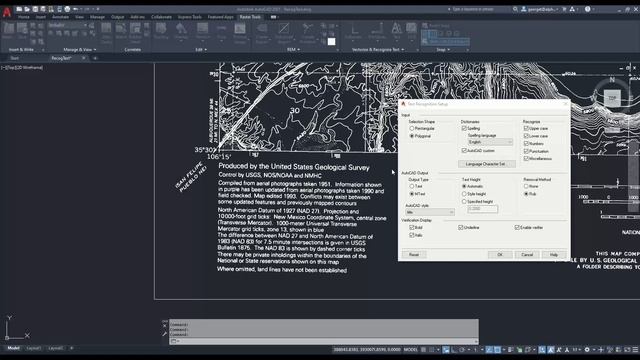Open the Spelling language English dropdown
Viewport: 640px width, 360px height.
point(490,142)
